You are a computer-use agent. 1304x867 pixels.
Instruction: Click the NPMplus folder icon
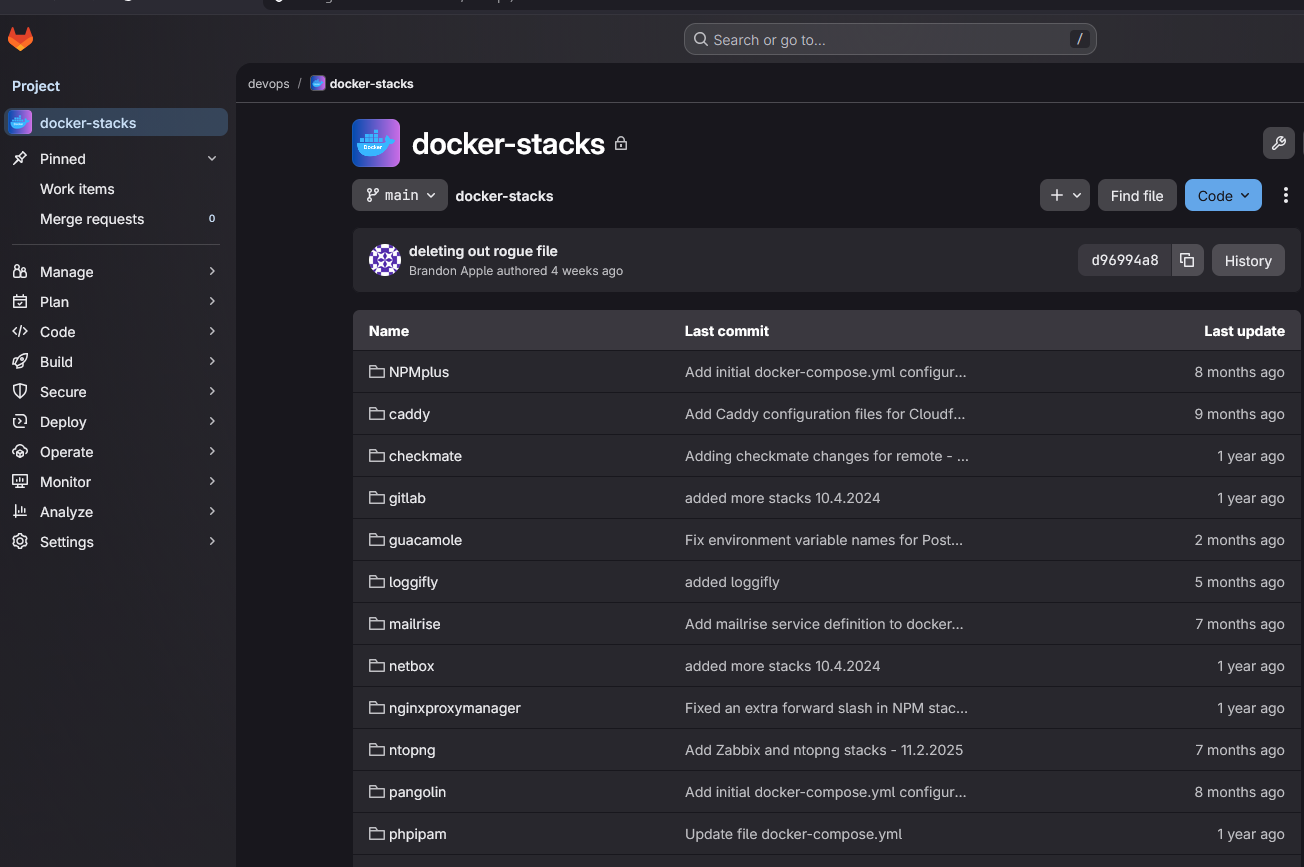click(377, 372)
